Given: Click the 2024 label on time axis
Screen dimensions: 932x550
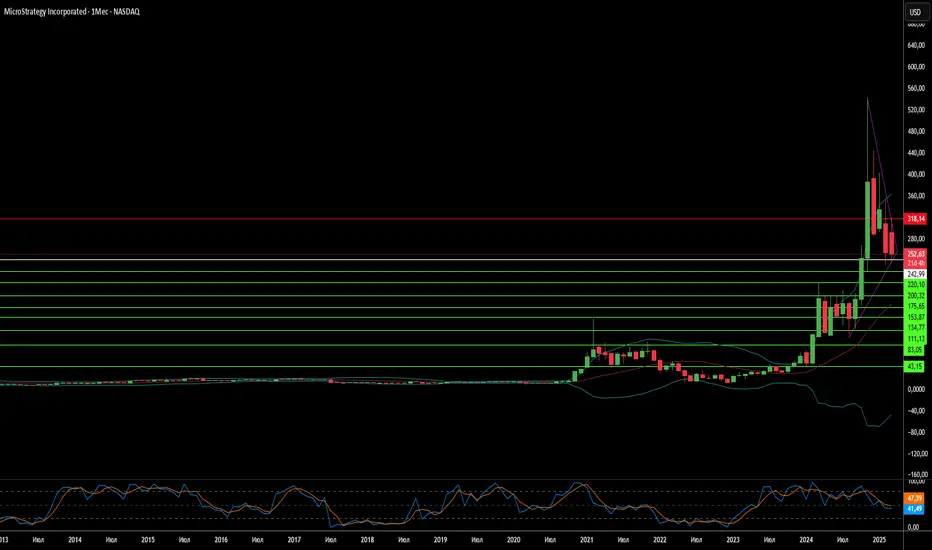Looking at the screenshot, I should coord(806,539).
